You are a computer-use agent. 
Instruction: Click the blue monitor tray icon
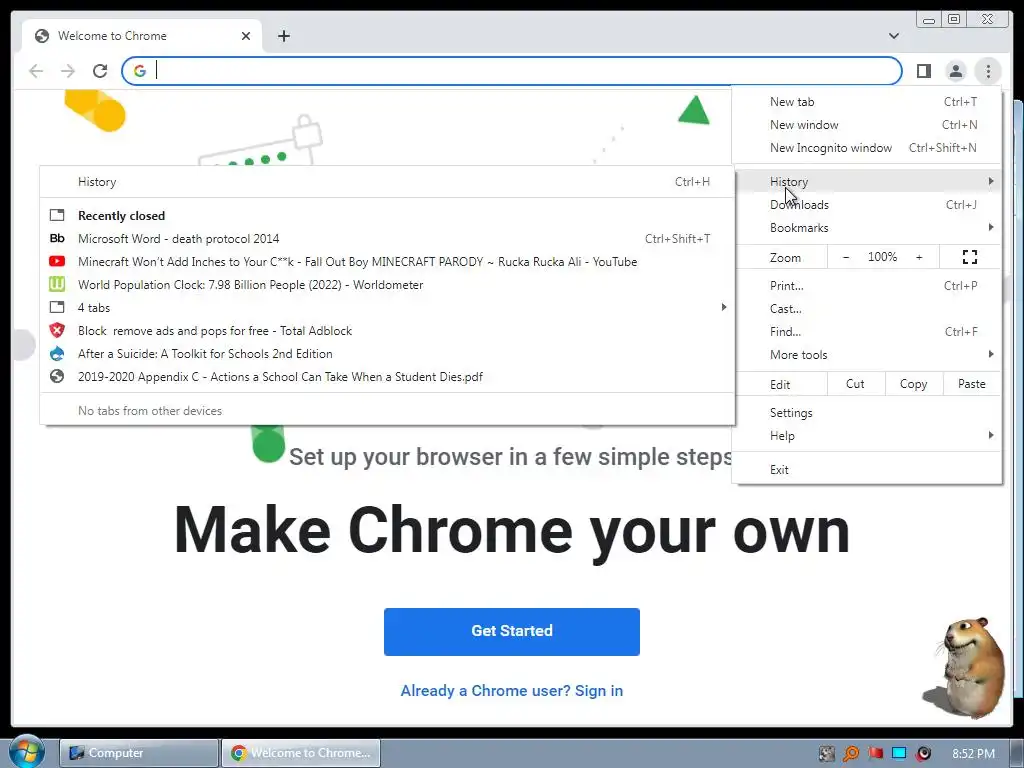pos(899,754)
